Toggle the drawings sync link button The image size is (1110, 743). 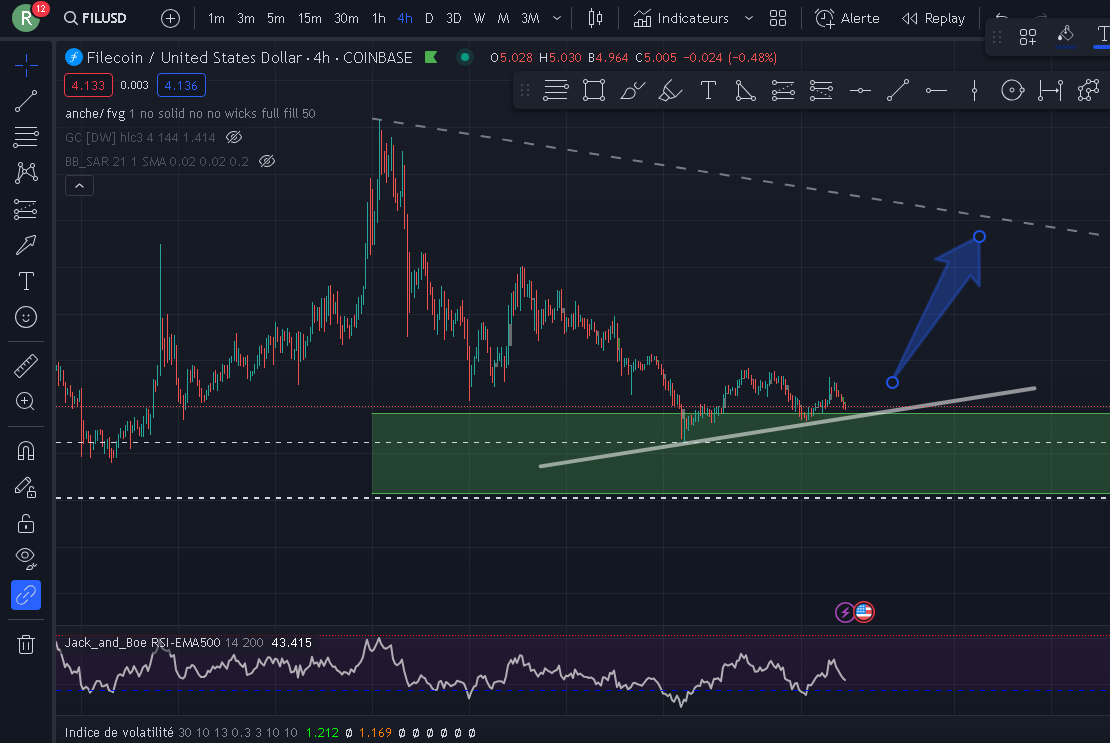point(26,595)
